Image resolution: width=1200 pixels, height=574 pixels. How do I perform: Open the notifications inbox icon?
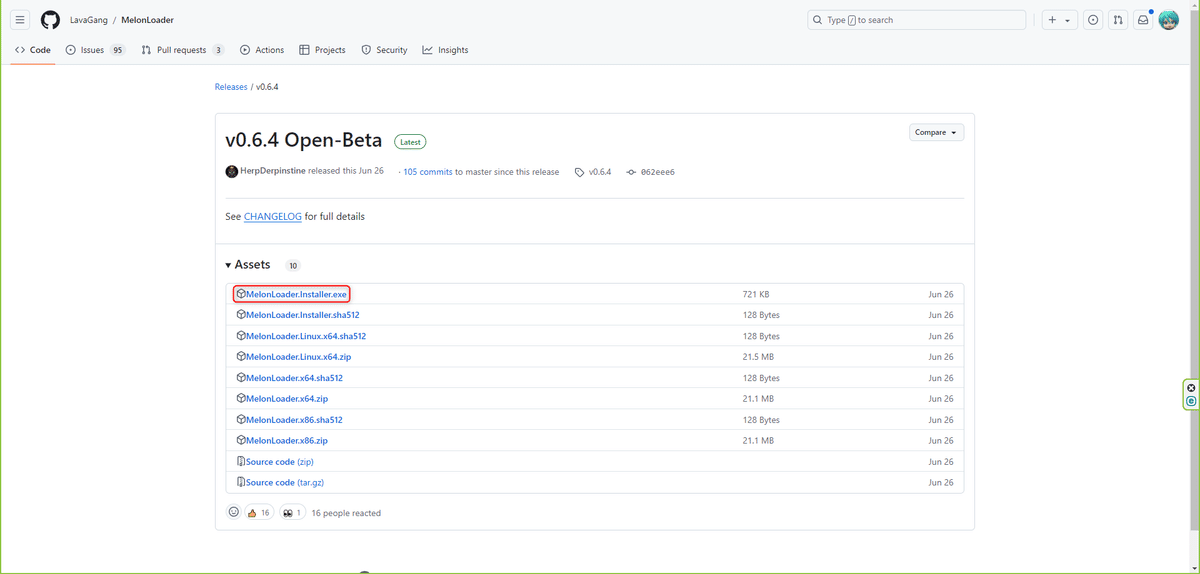1143,20
